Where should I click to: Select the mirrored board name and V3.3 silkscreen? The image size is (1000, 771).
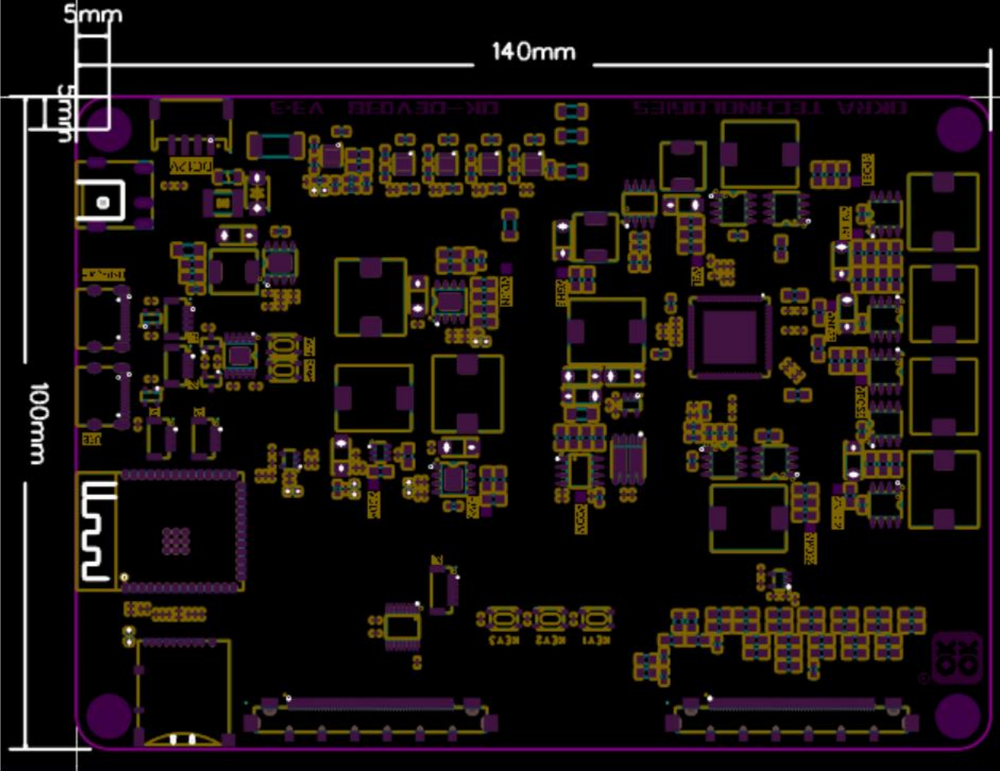pos(385,108)
